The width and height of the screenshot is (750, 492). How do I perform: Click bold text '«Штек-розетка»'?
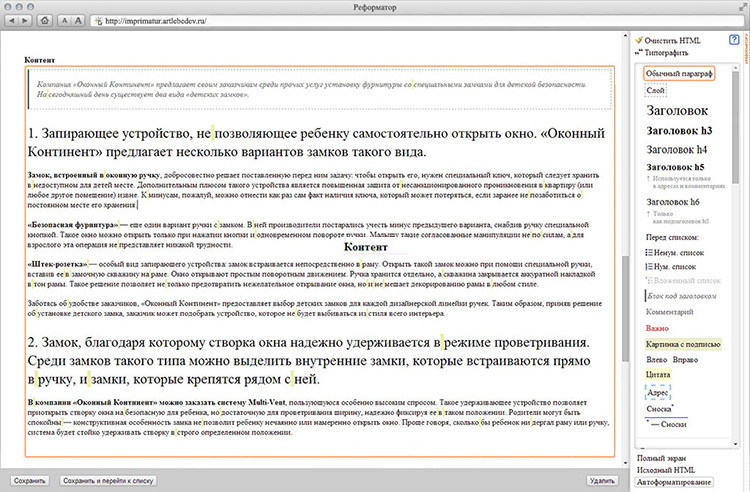click(57, 264)
